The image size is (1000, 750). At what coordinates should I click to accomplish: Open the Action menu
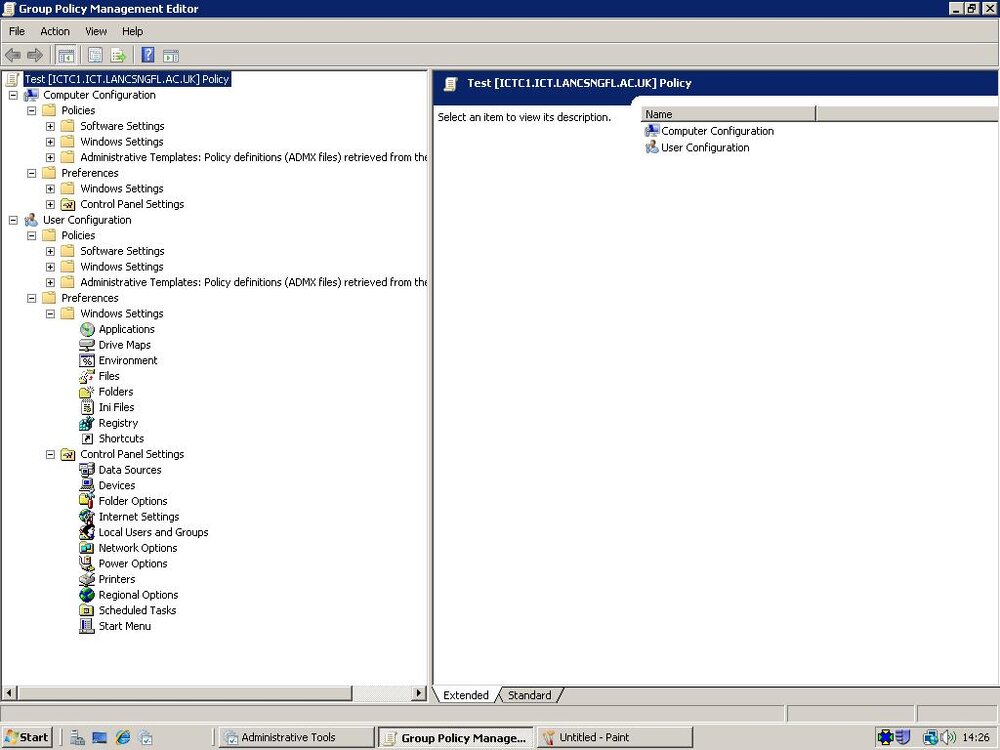[55, 31]
